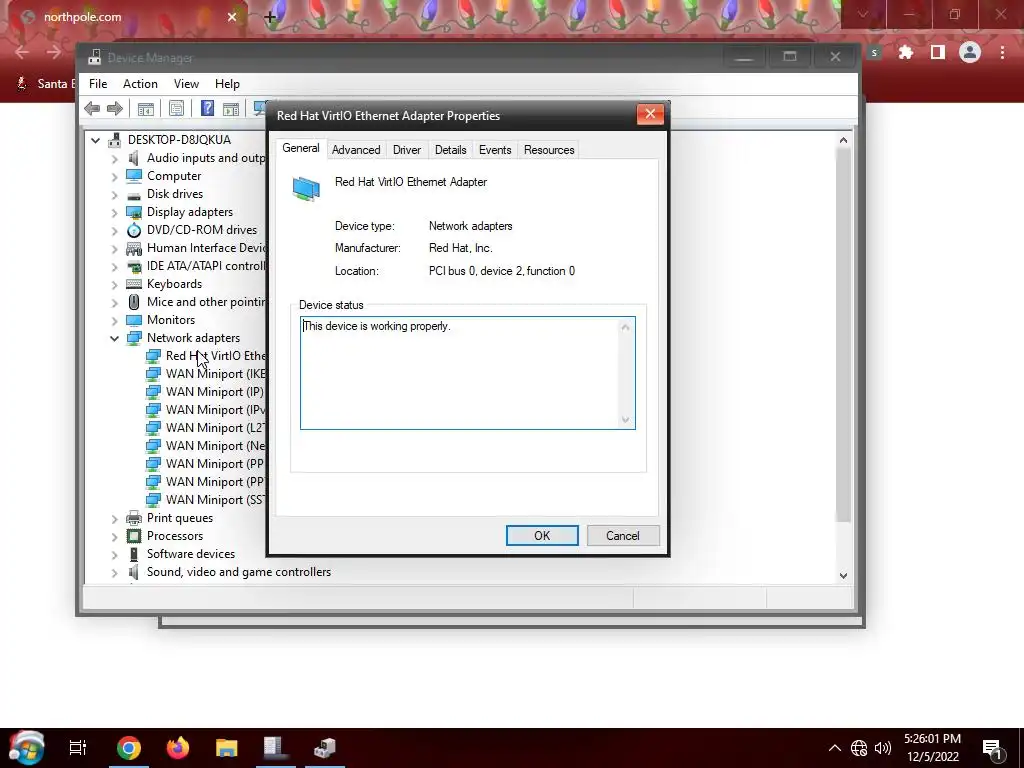Click the Human Interface Devices icon
Image resolution: width=1024 pixels, height=768 pixels.
[x=134, y=248]
